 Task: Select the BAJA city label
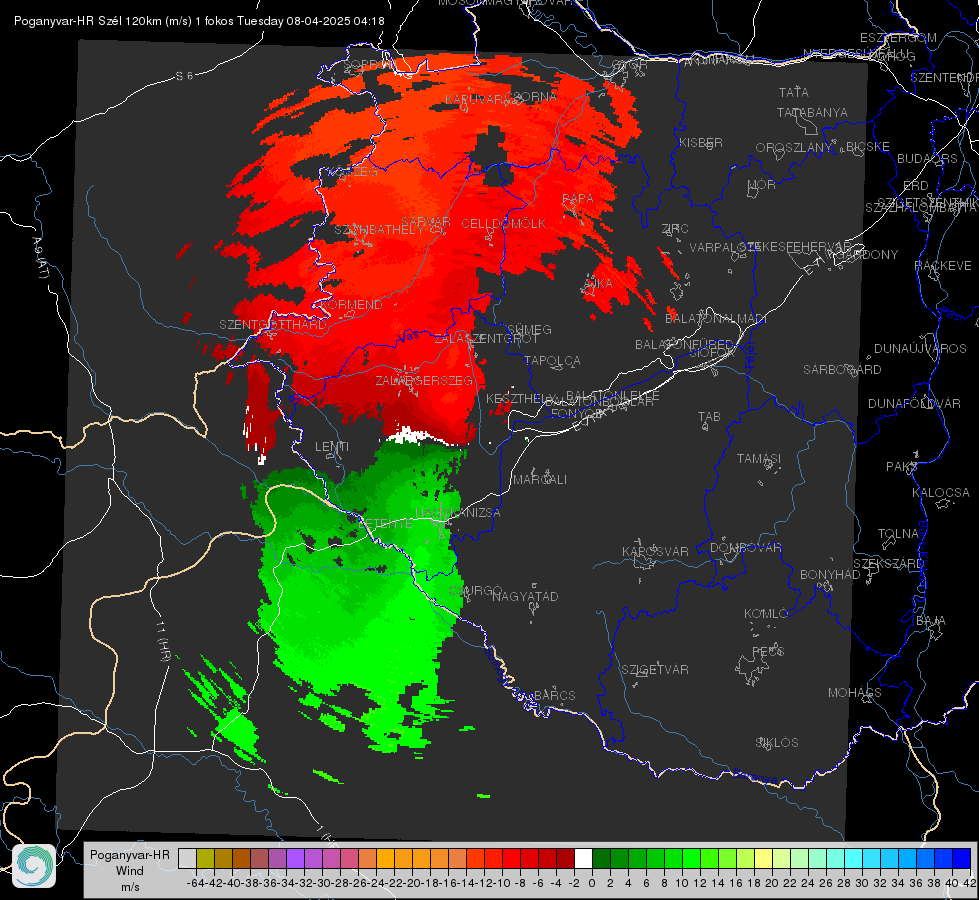(931, 621)
